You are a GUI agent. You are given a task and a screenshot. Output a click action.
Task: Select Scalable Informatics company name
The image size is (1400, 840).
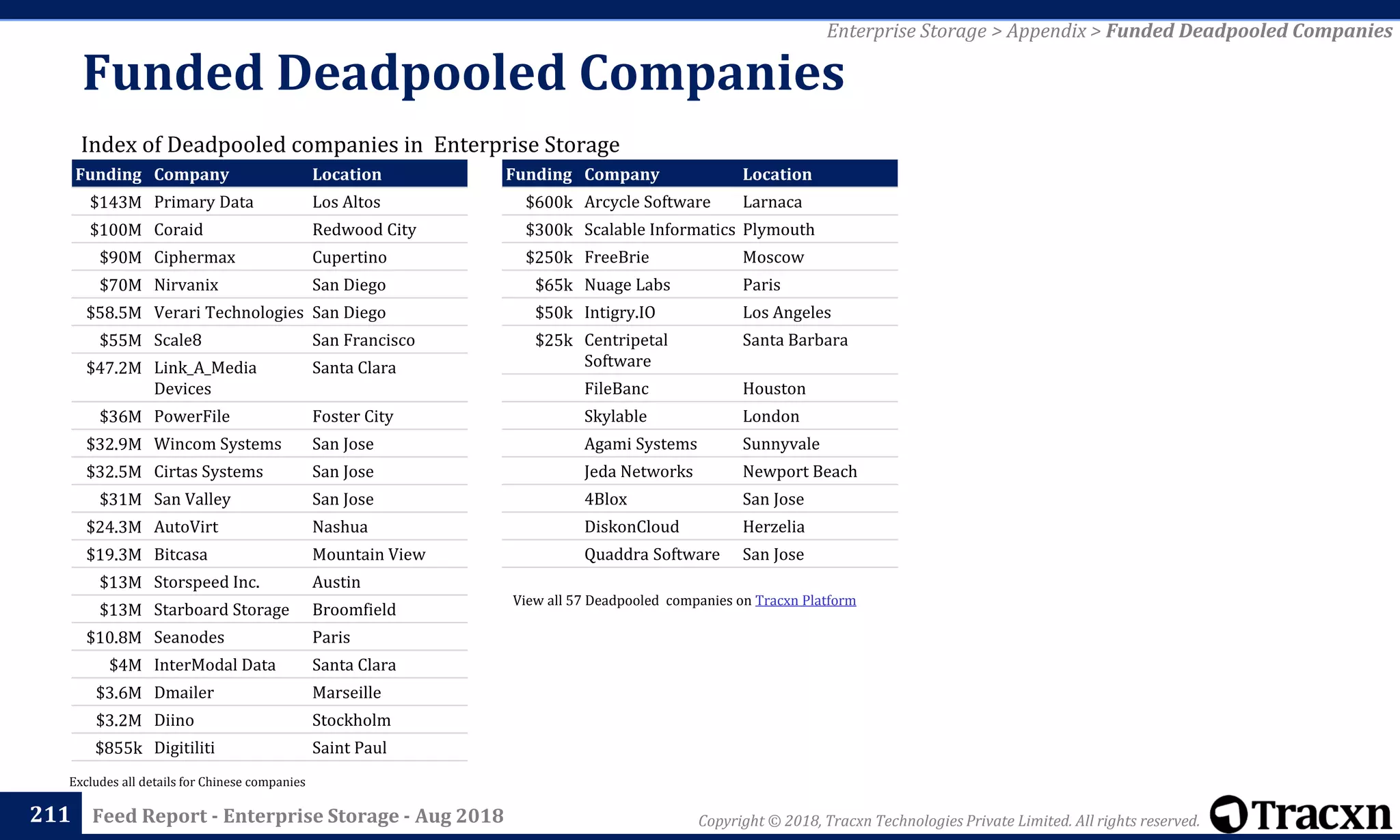(660, 230)
